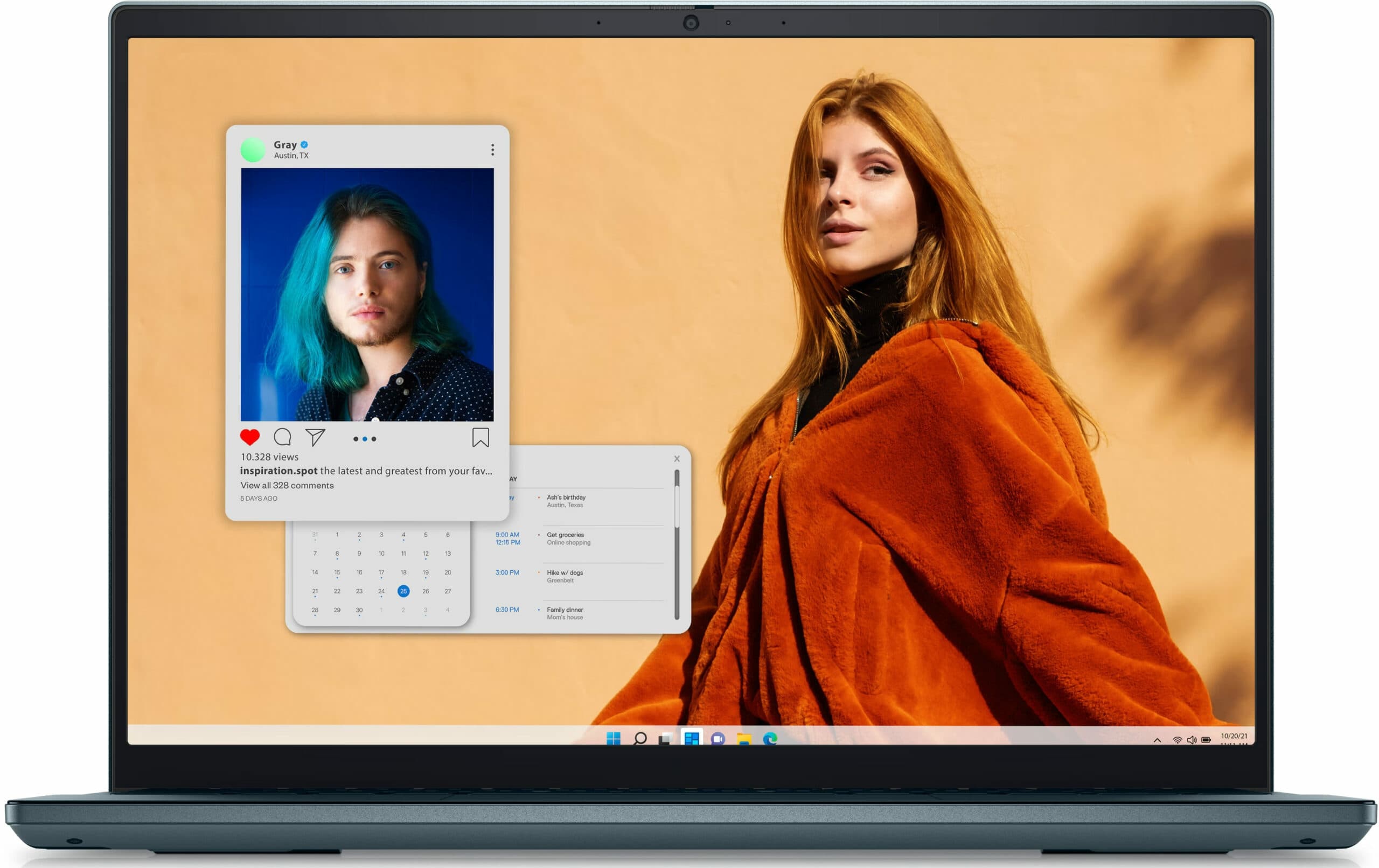
Task: Like the post with the red heart
Action: (x=250, y=437)
